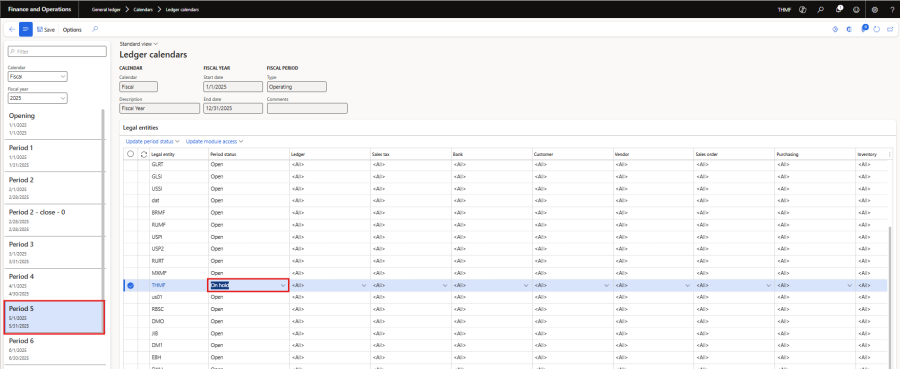Open the attachments icon with badge

863,29
